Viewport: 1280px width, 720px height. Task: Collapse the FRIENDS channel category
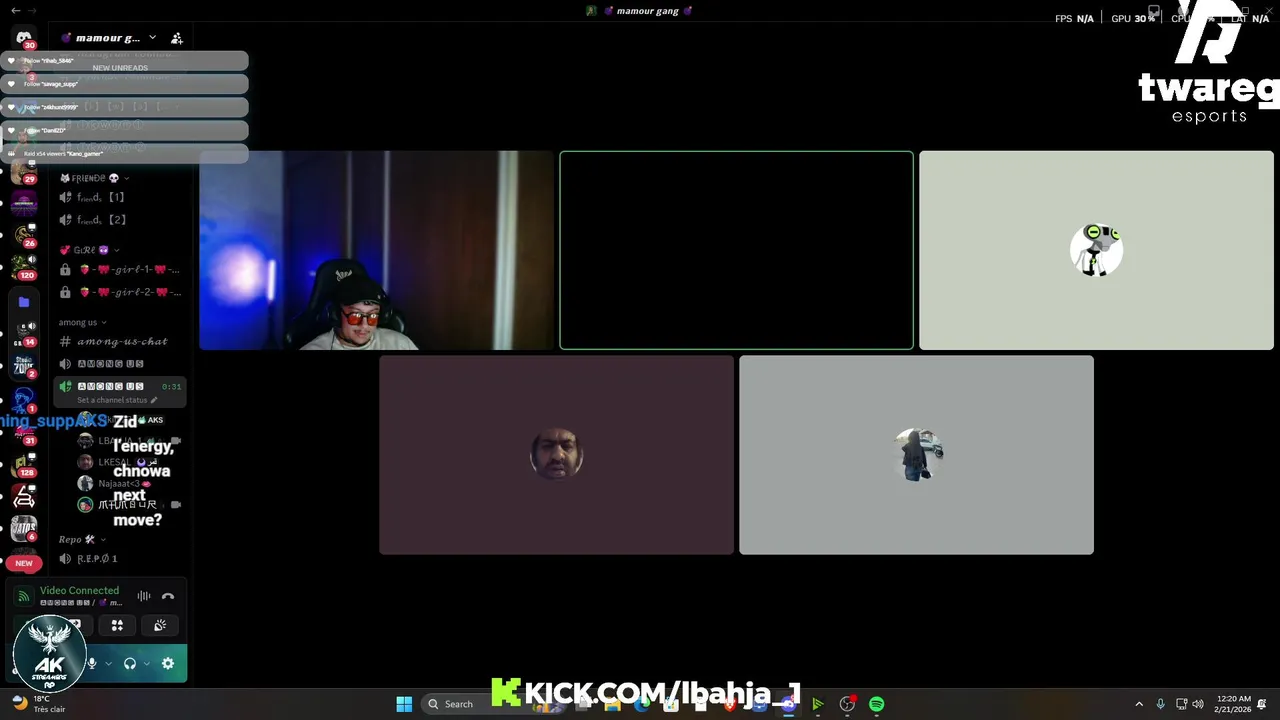tap(94, 178)
